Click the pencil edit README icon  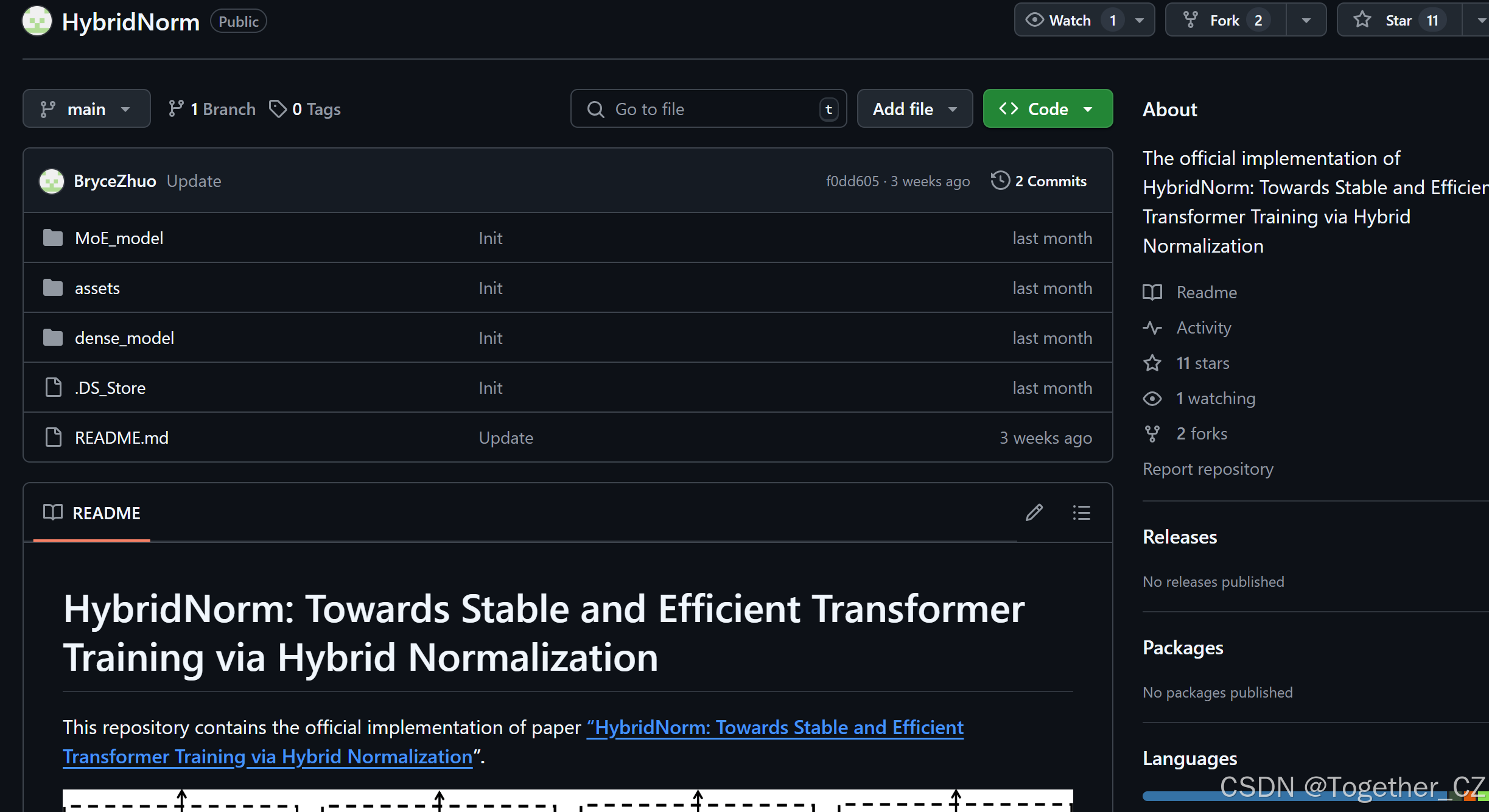[1034, 513]
